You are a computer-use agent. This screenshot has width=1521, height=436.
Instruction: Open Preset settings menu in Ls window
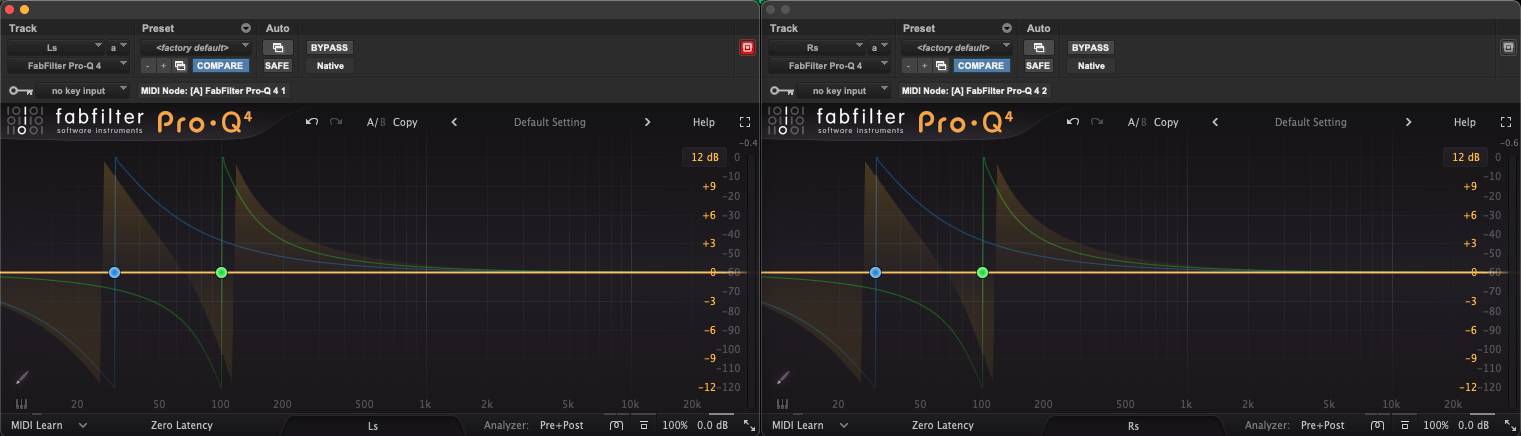coord(246,29)
